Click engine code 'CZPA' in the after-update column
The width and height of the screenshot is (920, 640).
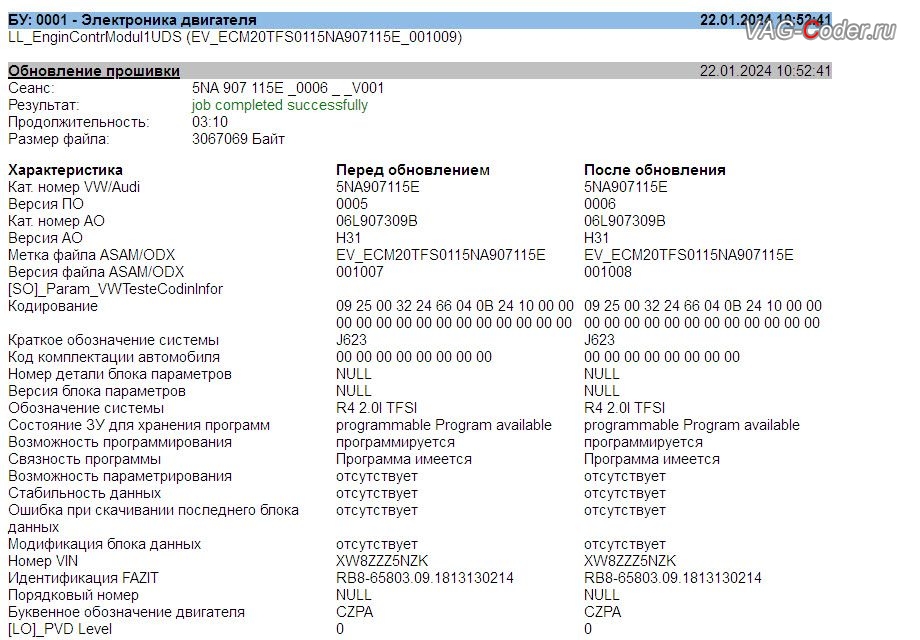pos(602,612)
